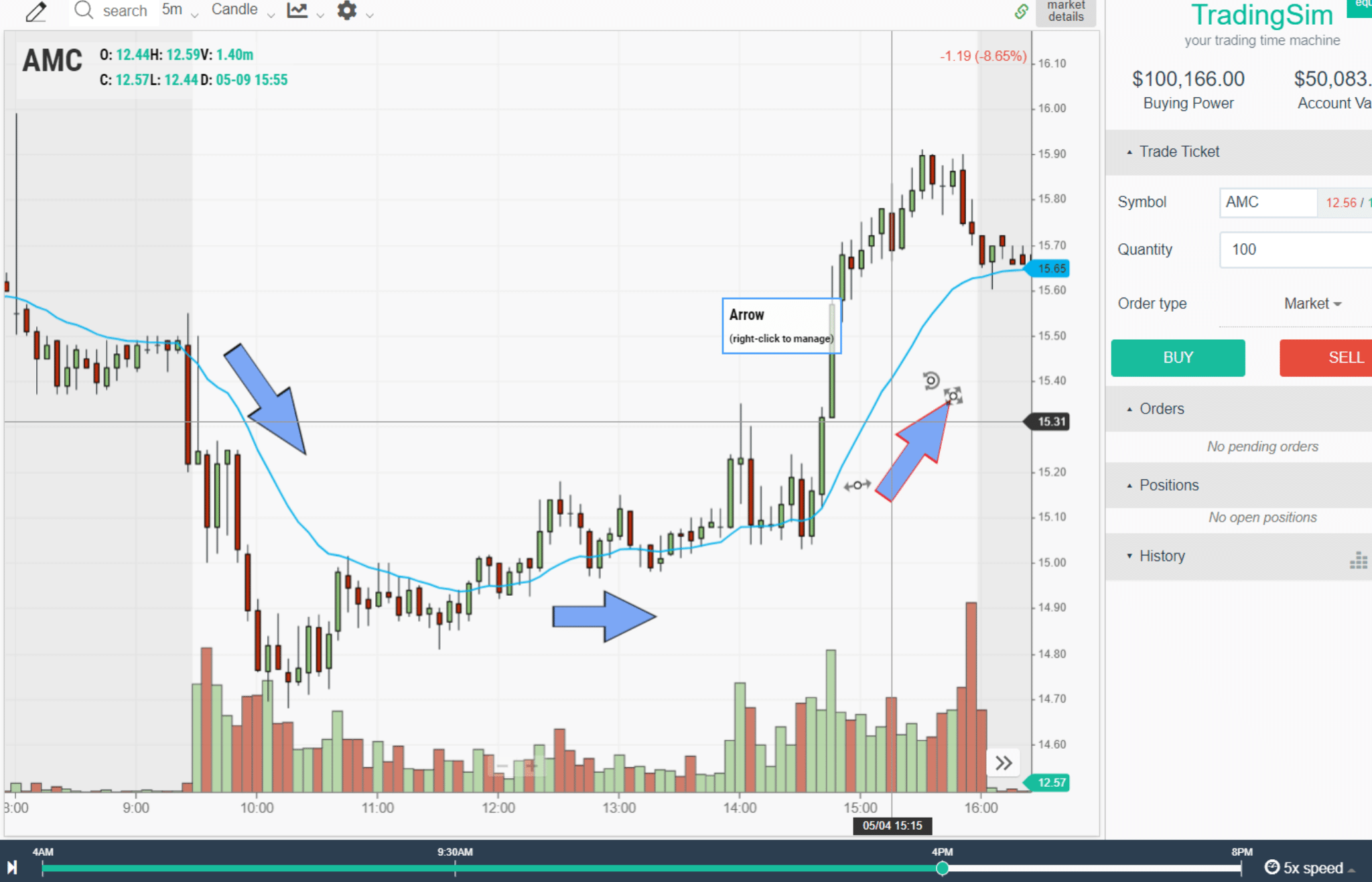1372x882 pixels.
Task: Collapse the Positions section
Action: tap(1238, 485)
